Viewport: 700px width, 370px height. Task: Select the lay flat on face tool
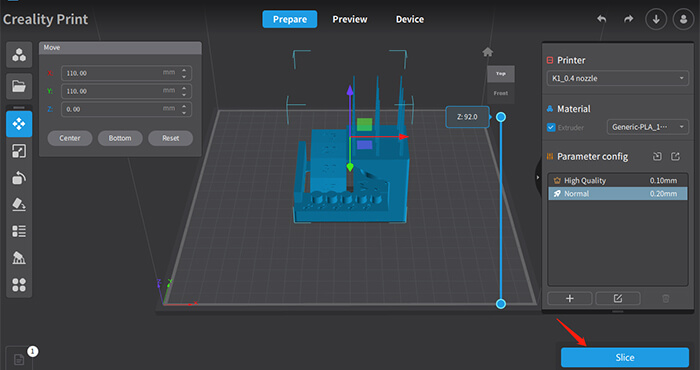point(19,204)
